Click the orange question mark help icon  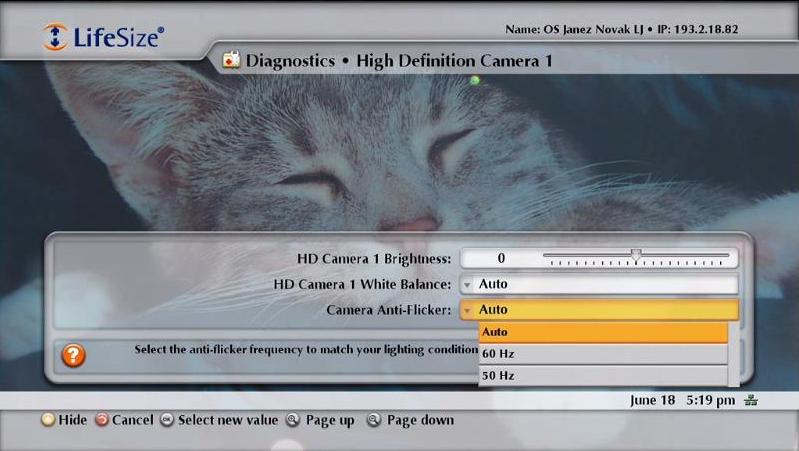pos(73,355)
